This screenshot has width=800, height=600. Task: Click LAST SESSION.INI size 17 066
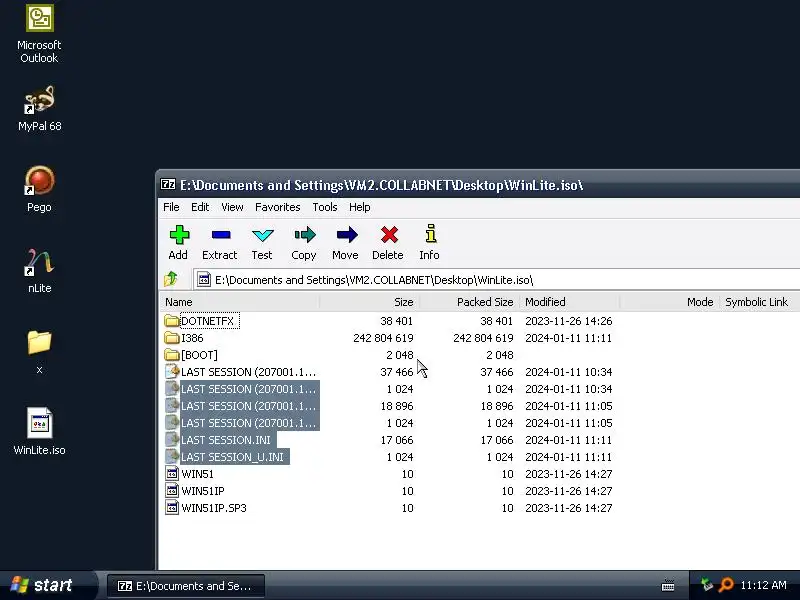point(397,440)
